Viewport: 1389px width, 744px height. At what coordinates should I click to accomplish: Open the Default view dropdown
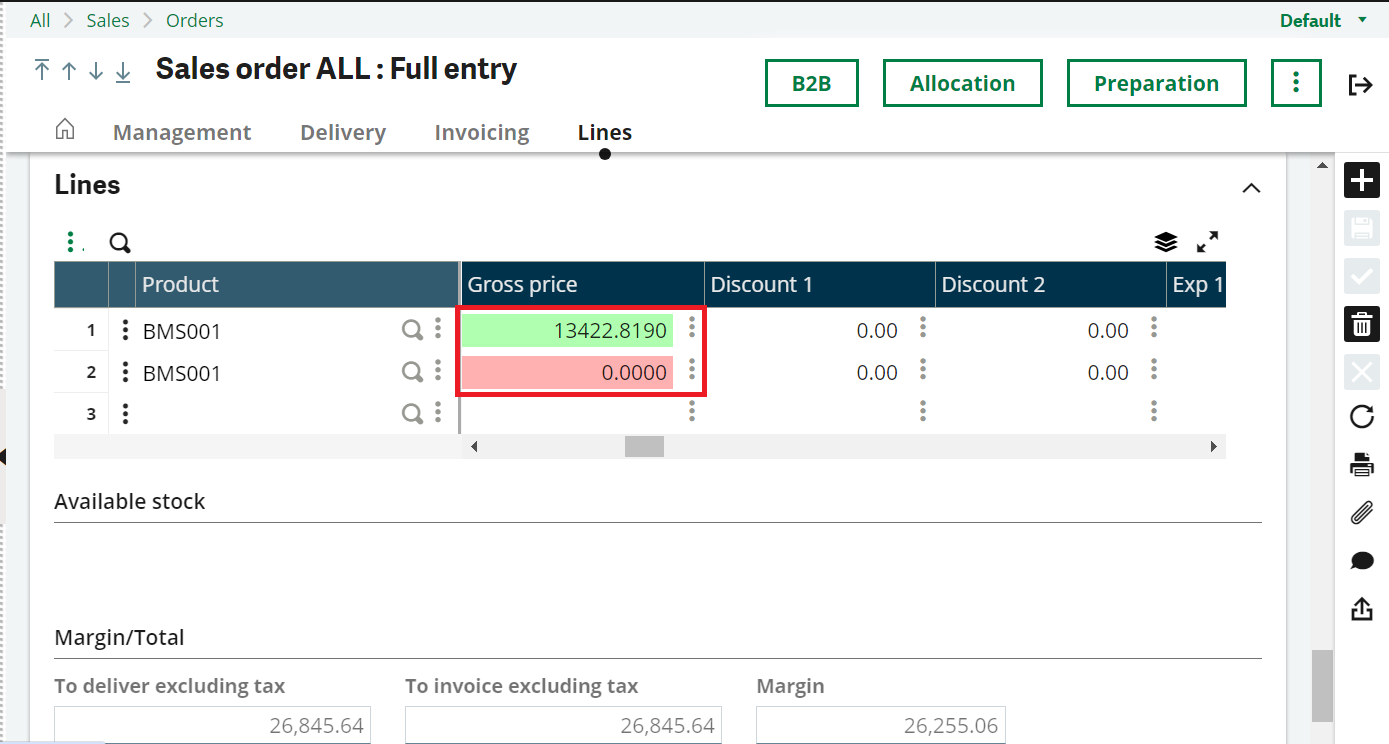coord(1322,20)
